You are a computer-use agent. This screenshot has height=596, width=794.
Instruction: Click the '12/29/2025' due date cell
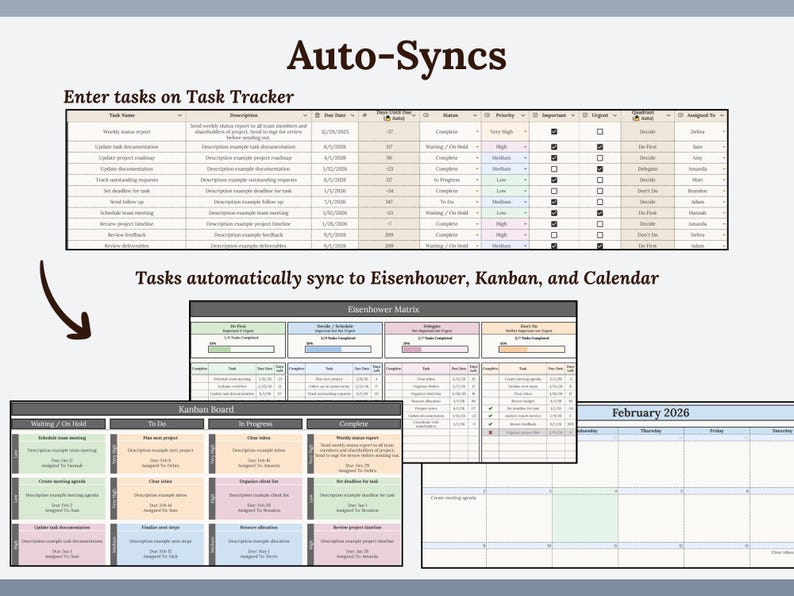pos(335,132)
